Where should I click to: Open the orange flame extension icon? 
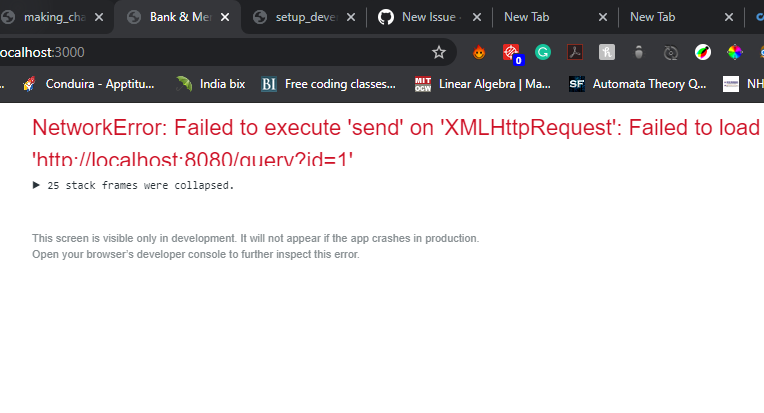click(x=479, y=52)
